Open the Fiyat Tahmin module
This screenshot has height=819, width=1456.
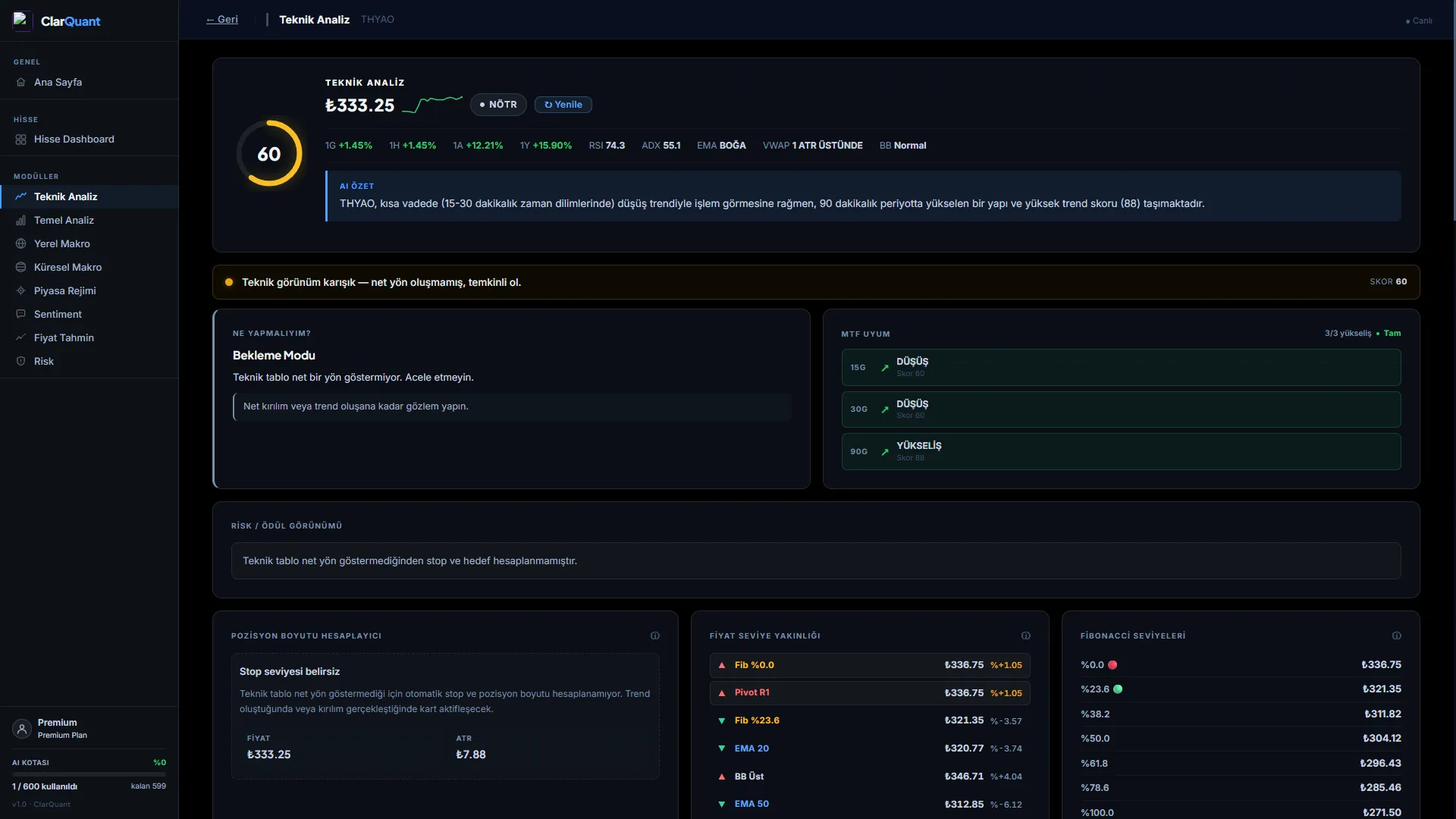[89, 337]
